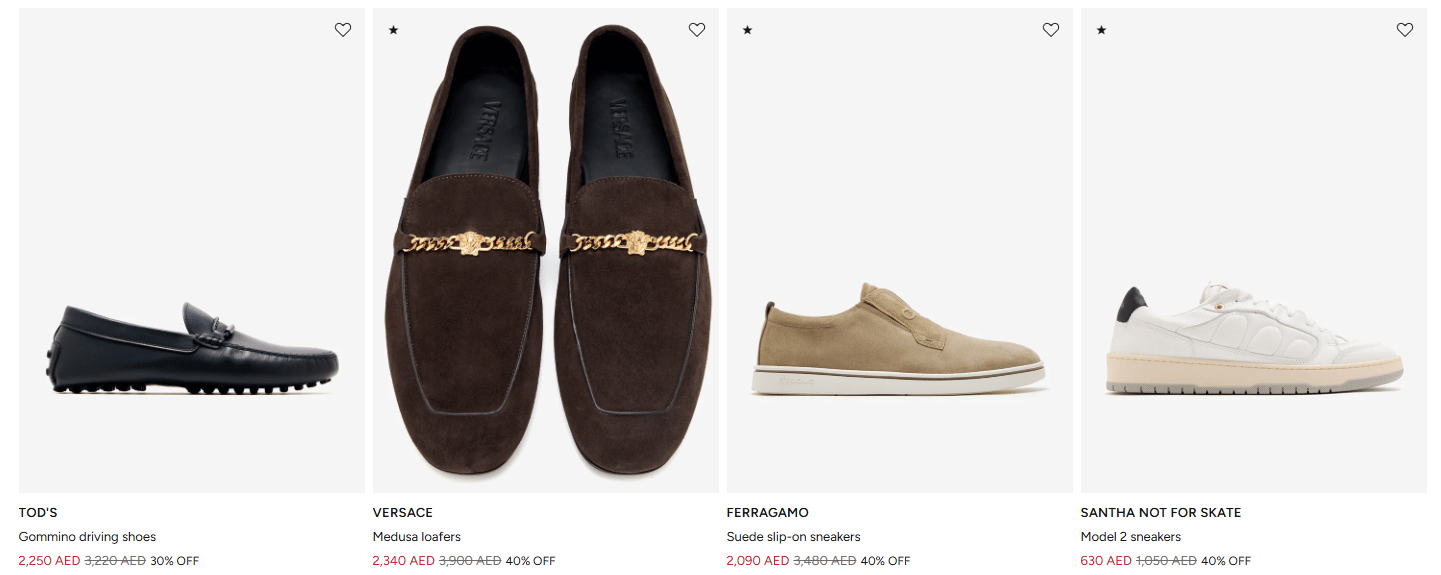Click star badge on Santha sneakers card
The height and width of the screenshot is (575, 1441).
pos(1101,30)
